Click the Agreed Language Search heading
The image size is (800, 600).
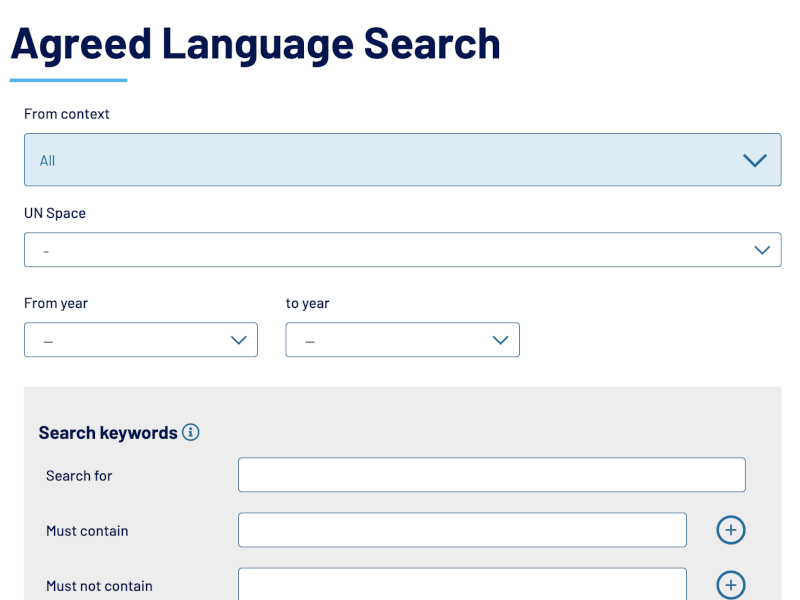coord(255,43)
